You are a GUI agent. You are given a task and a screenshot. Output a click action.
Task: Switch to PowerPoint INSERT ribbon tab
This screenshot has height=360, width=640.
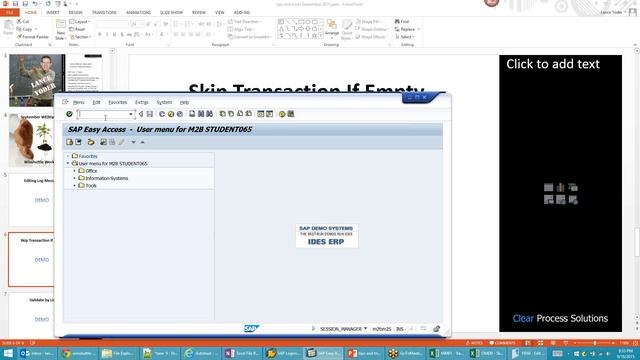pos(53,13)
